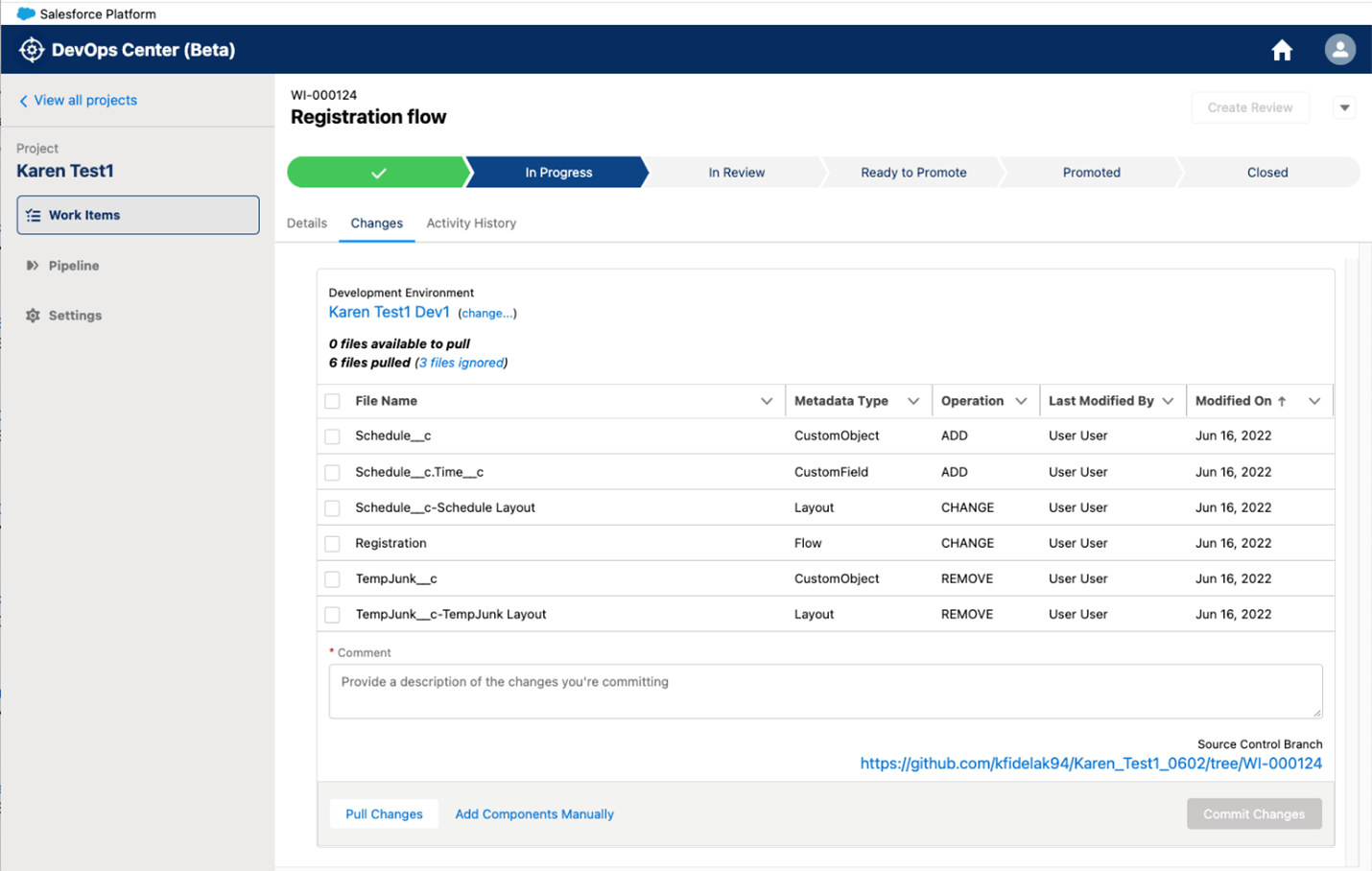Click the Home icon in header
Image resolution: width=1372 pixels, height=871 pixels.
tap(1282, 50)
